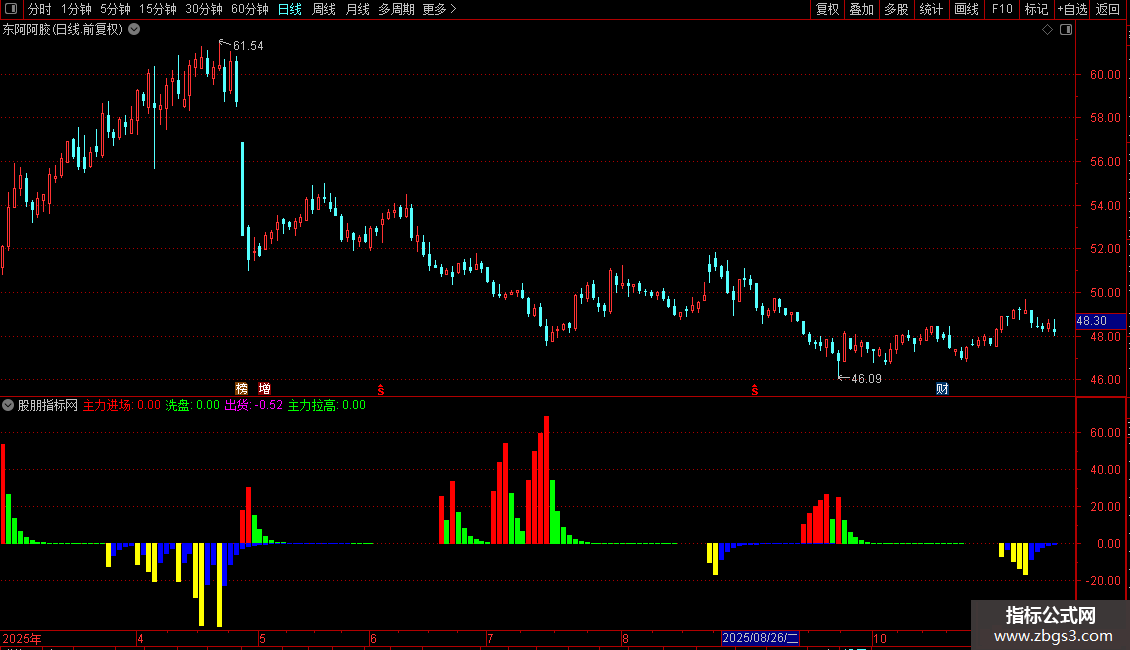Click the 财 financial report marker
The image size is (1130, 650).
click(942, 388)
